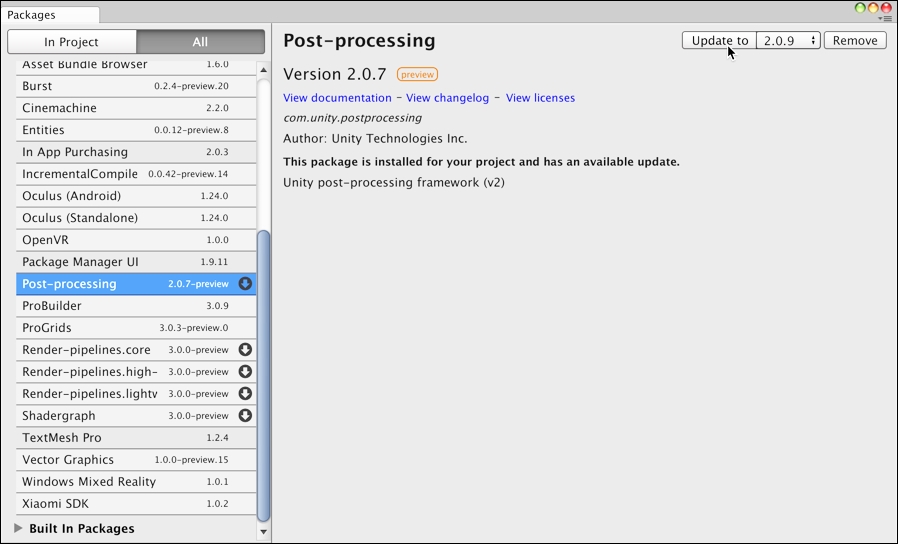Select the Xiaomi SDK package

tap(136, 503)
